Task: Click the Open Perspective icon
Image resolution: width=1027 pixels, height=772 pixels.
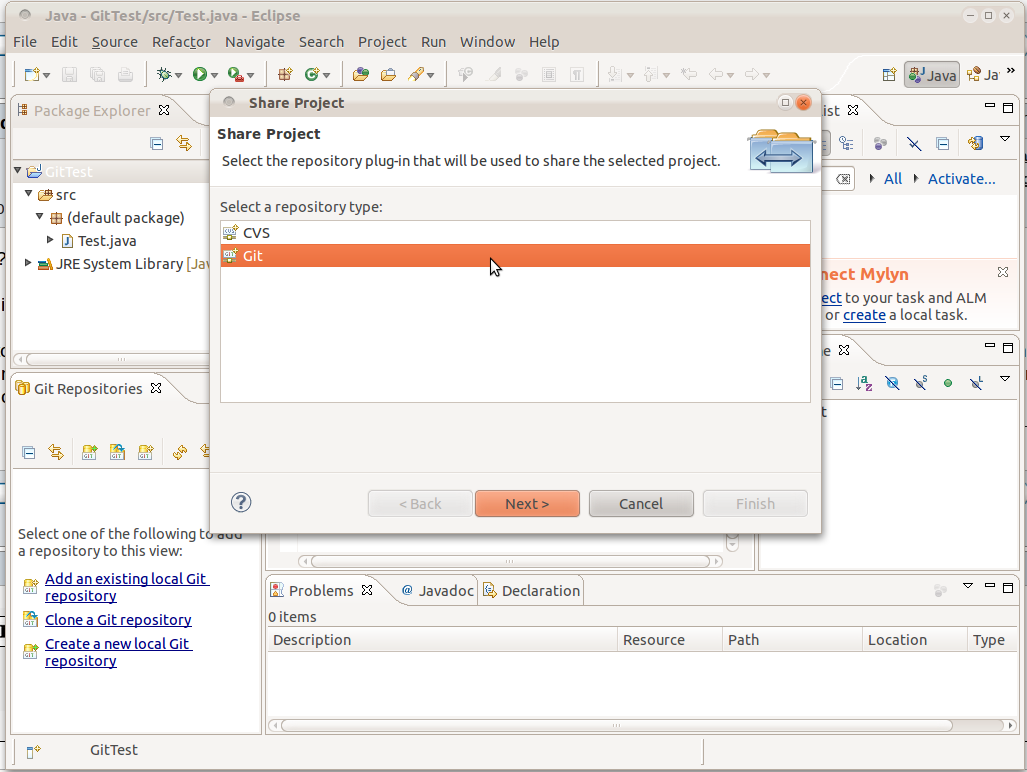Action: click(889, 75)
